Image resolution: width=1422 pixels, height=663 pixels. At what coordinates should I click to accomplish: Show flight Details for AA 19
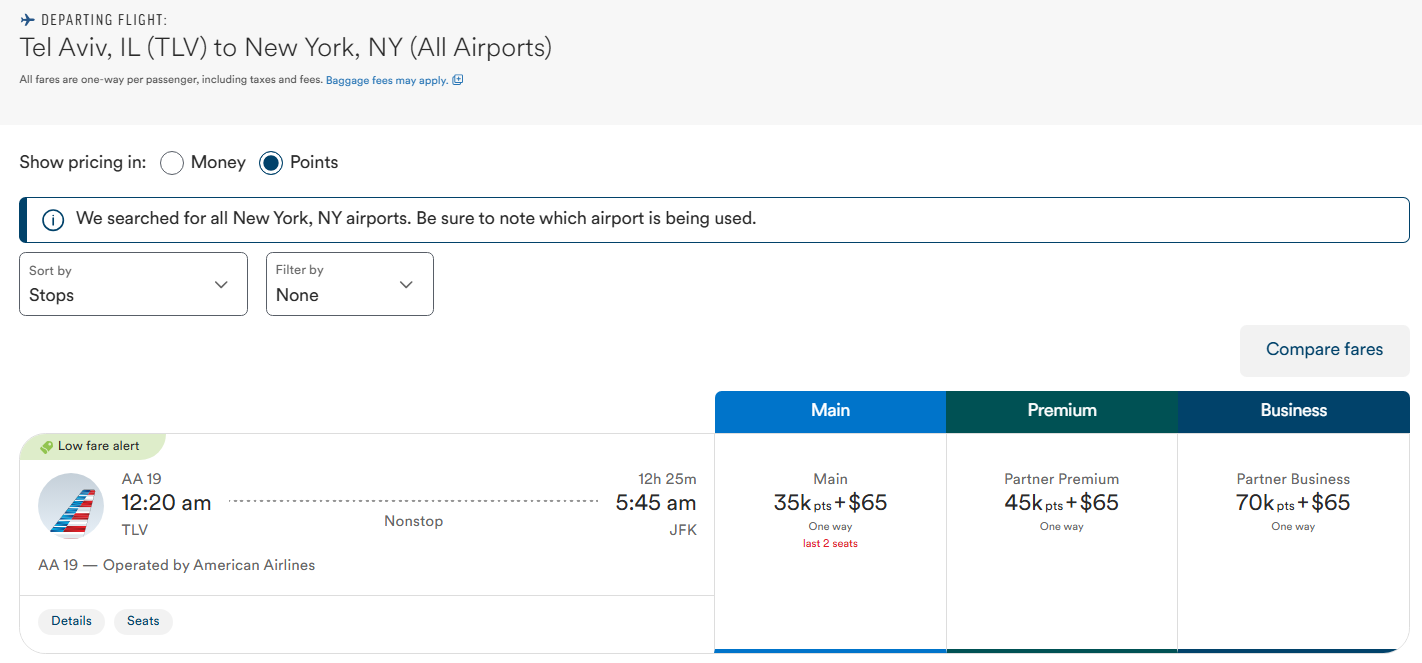coord(72,621)
